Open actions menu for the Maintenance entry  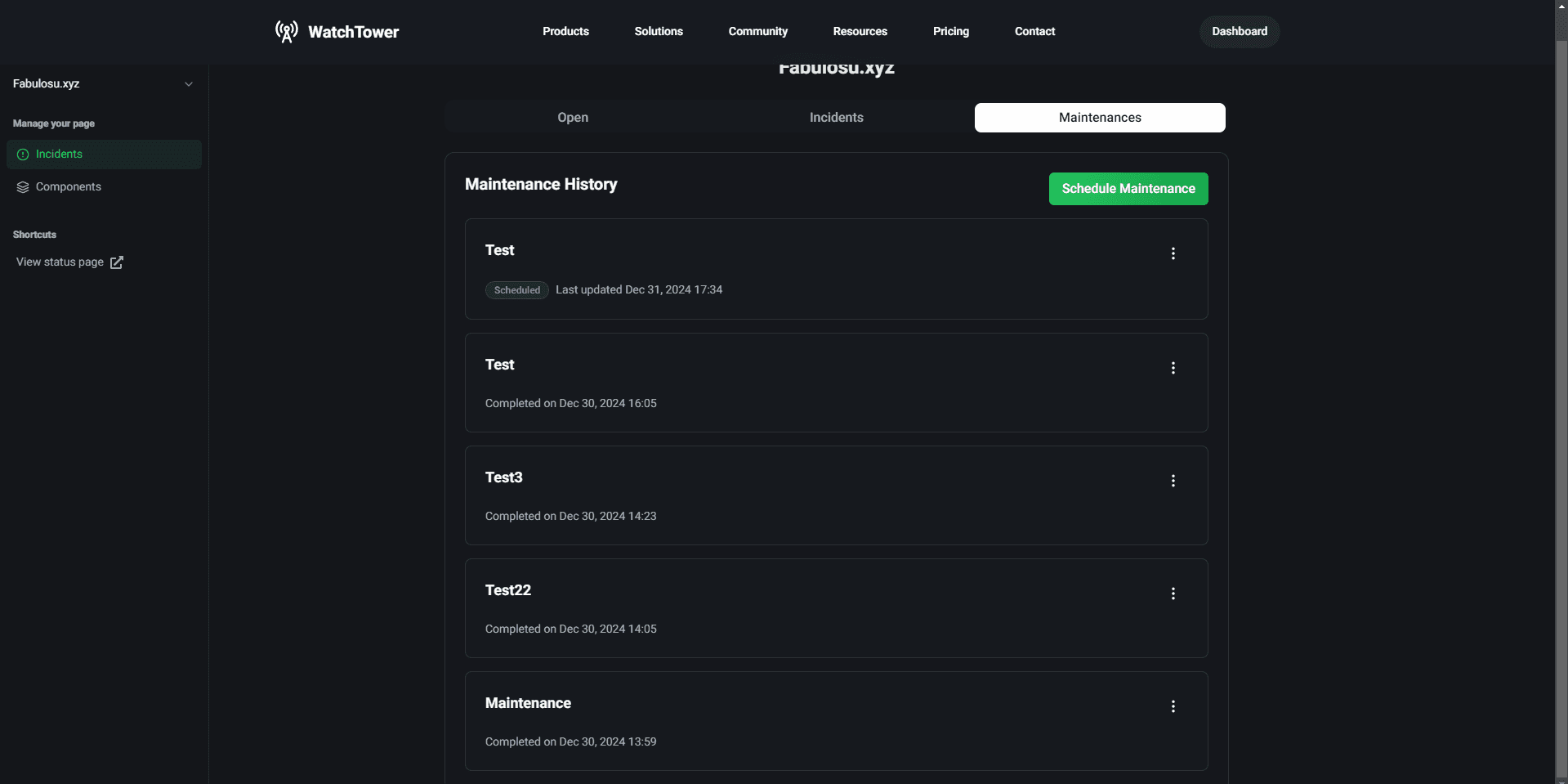(1173, 706)
